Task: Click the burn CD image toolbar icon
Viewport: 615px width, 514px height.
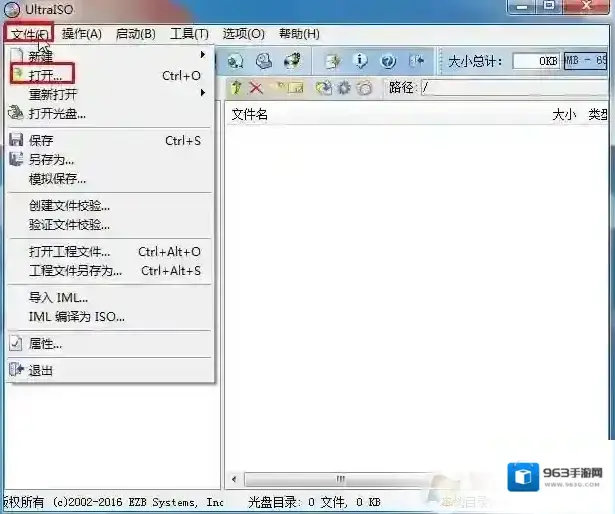Action: point(292,61)
